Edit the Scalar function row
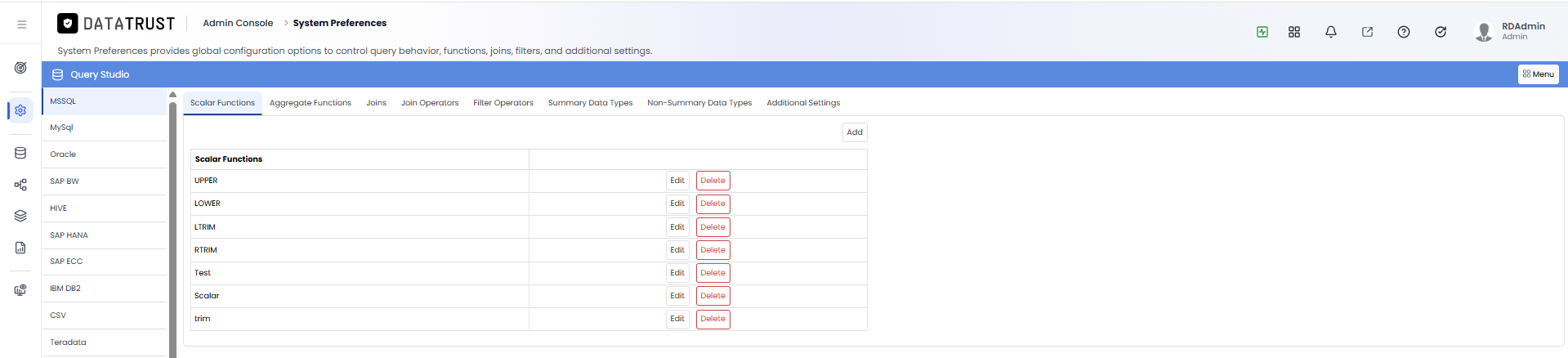 click(x=677, y=296)
